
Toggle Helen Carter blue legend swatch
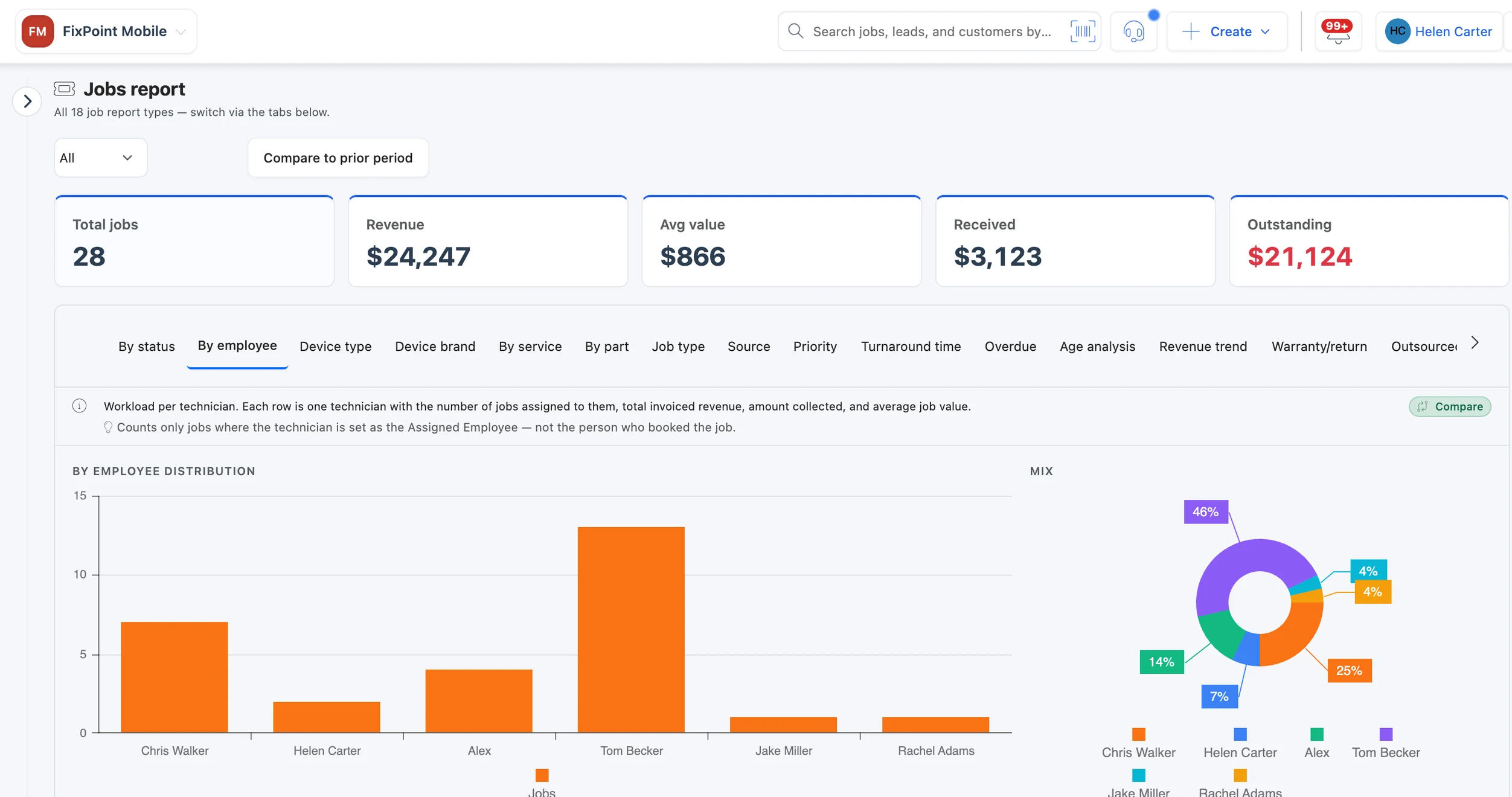click(1240, 734)
